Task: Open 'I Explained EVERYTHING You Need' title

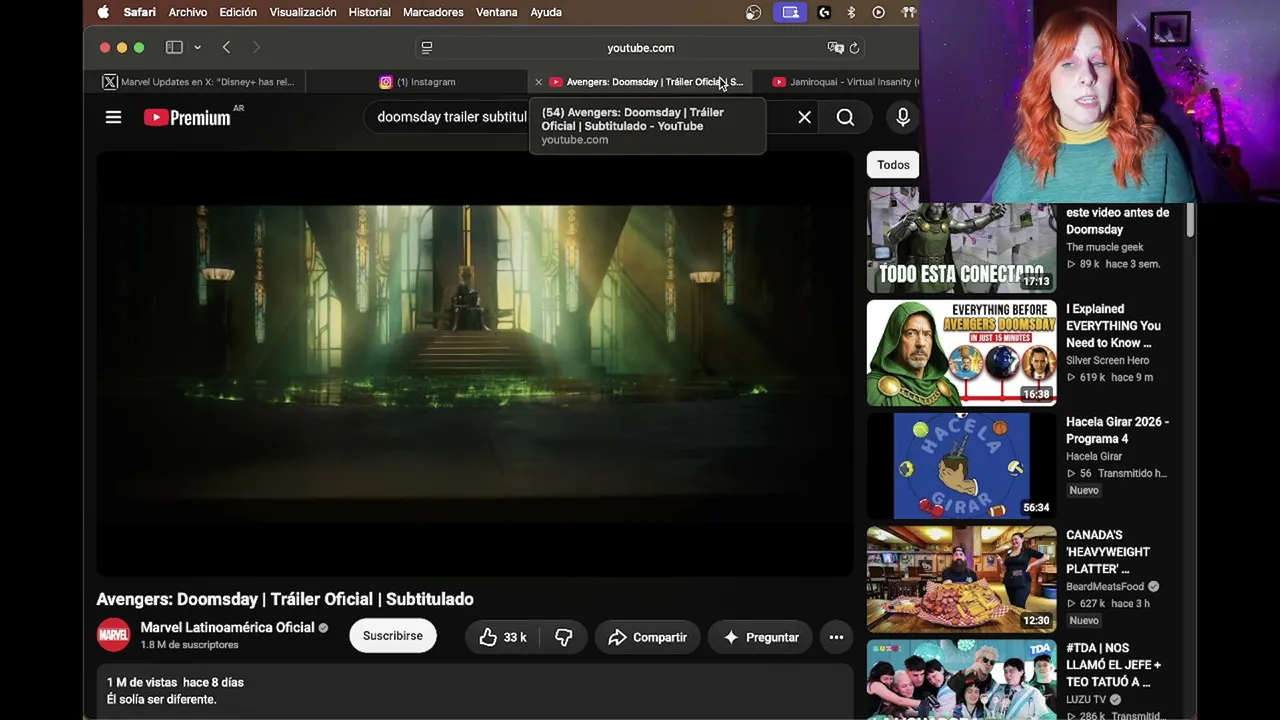Action: point(1113,326)
